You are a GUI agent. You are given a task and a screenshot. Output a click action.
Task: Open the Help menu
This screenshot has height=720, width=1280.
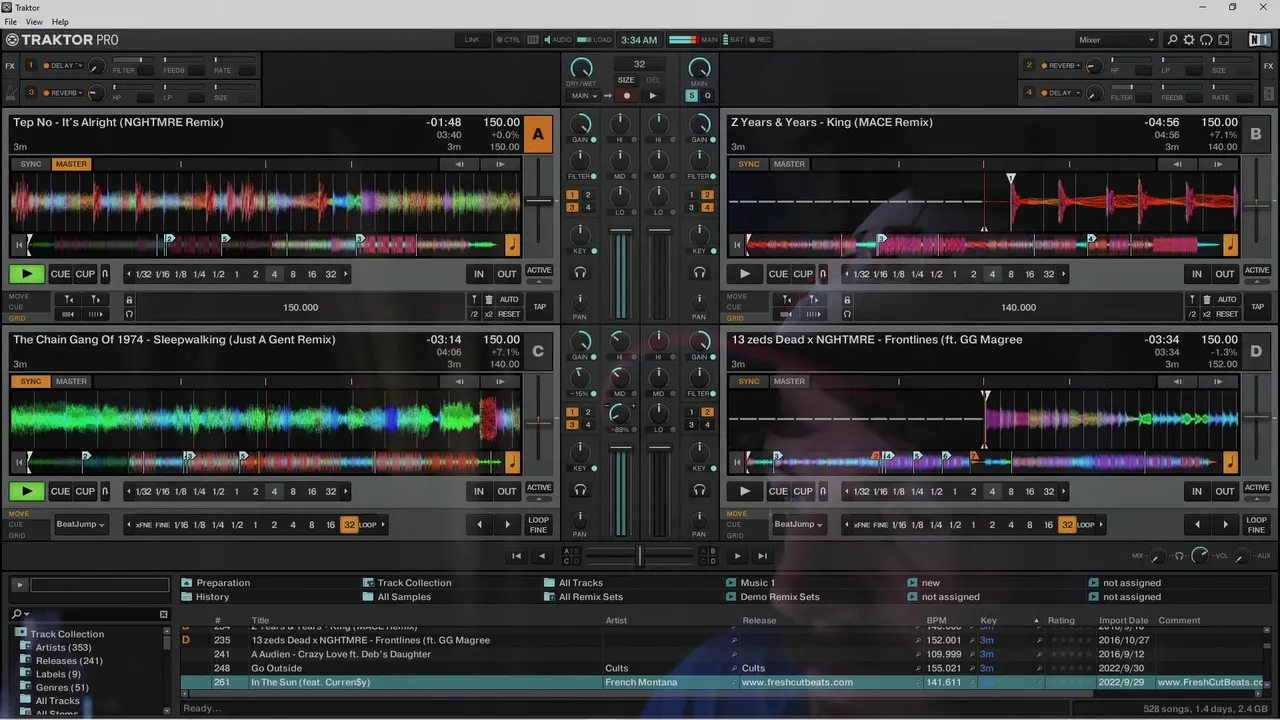60,21
